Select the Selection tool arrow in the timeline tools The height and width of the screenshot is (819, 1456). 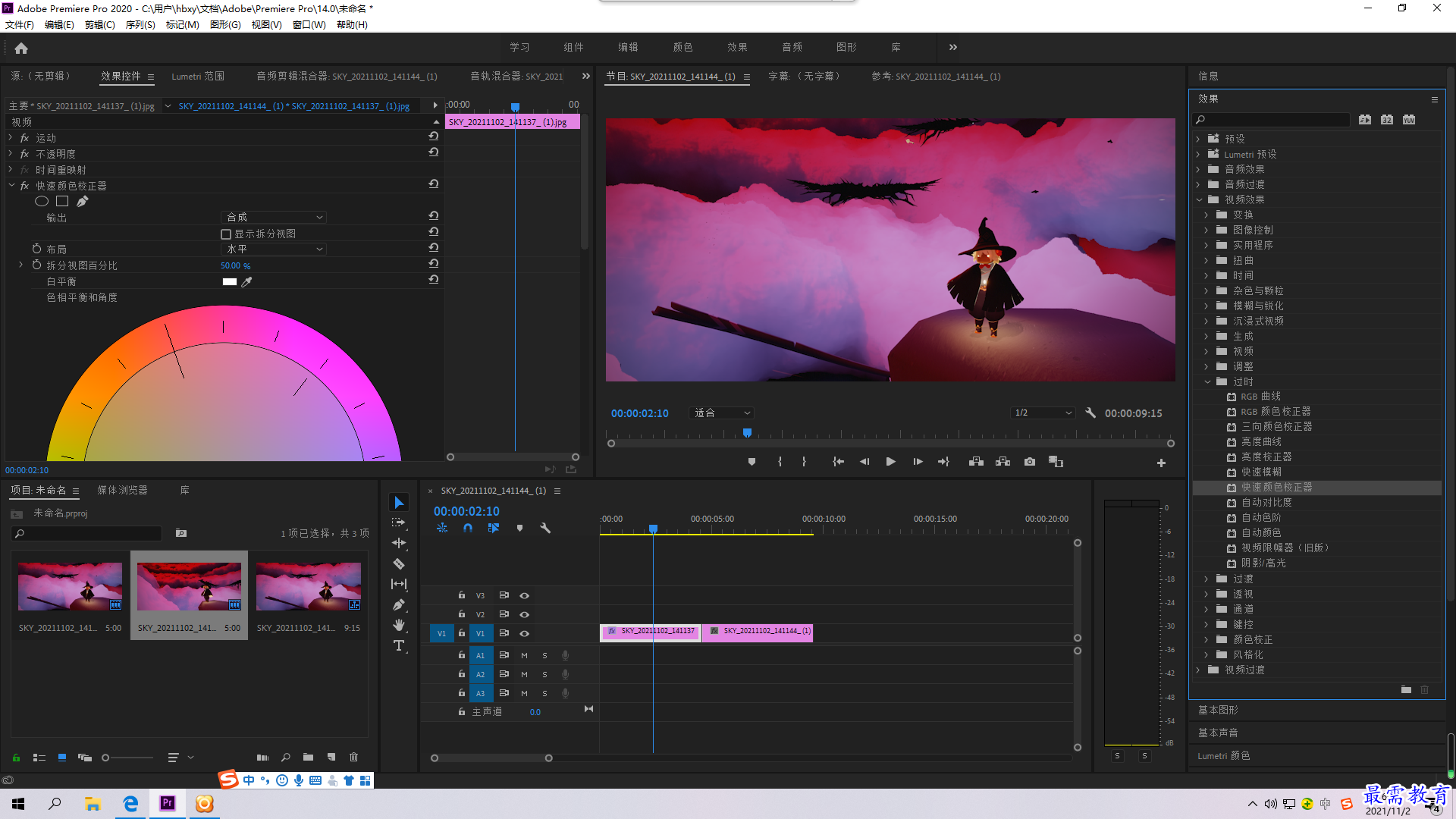(x=399, y=503)
